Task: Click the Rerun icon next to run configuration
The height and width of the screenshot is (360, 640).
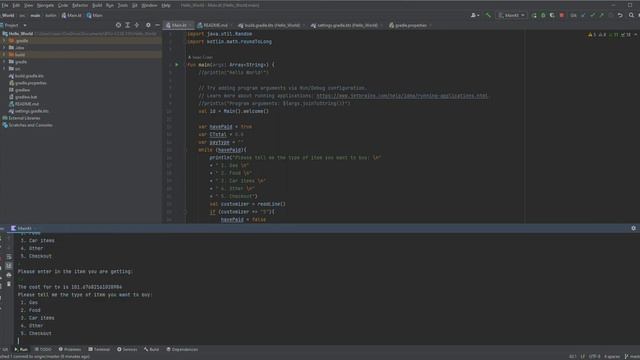Action: 534,15
